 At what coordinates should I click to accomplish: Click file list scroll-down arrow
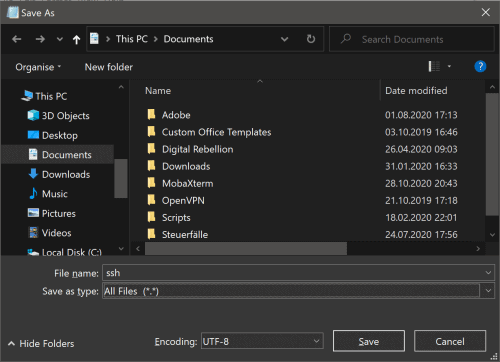(492, 235)
